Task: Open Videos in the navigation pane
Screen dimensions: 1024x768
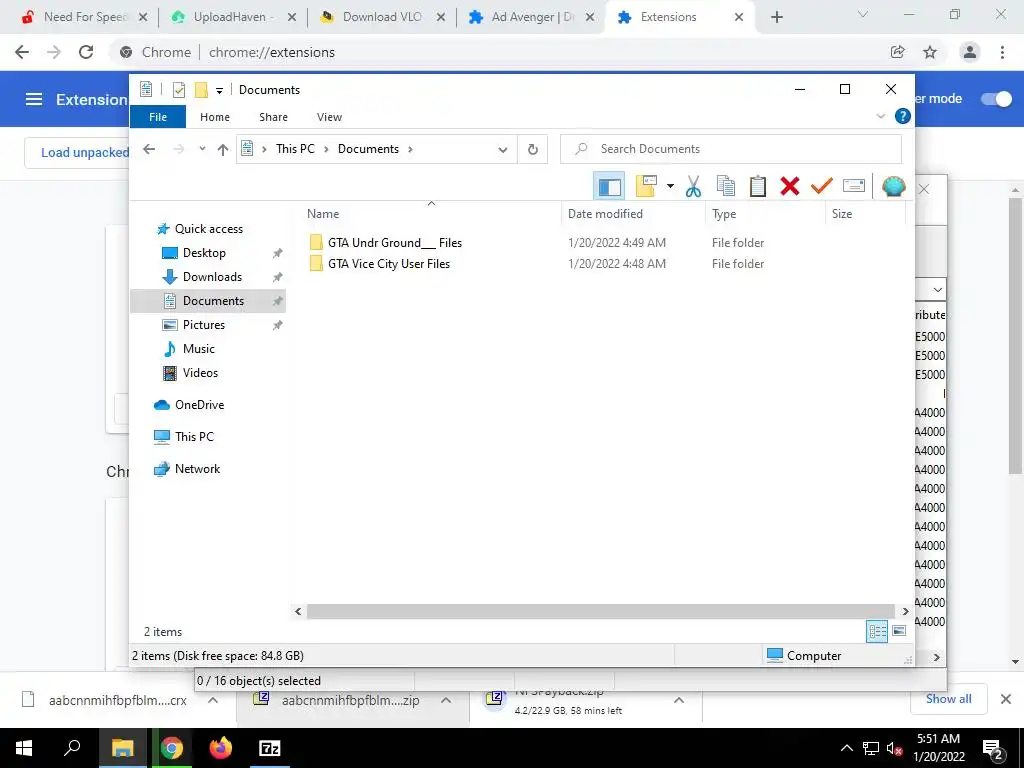Action: tap(200, 373)
